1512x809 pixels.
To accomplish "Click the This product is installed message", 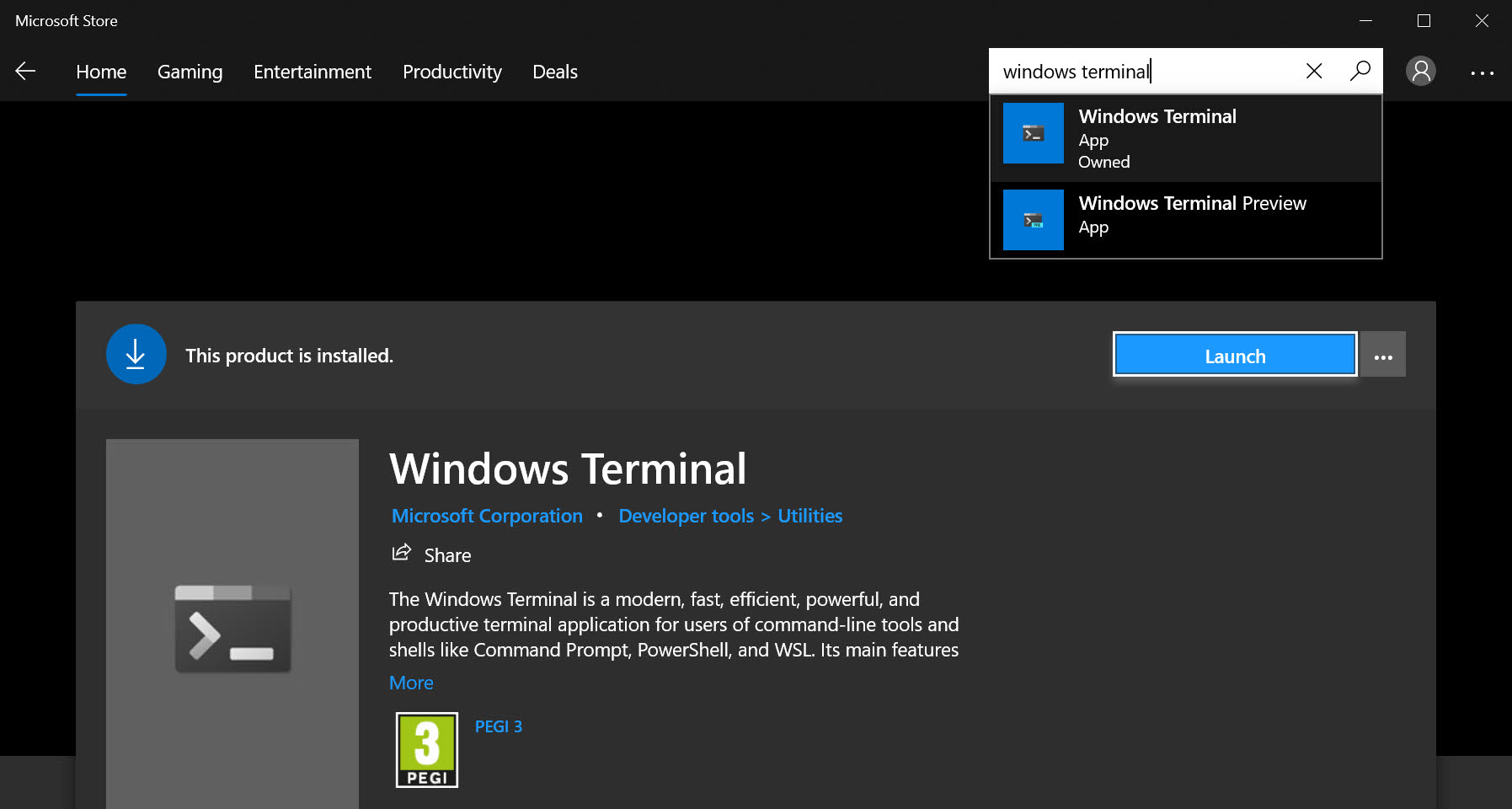I will 290,356.
